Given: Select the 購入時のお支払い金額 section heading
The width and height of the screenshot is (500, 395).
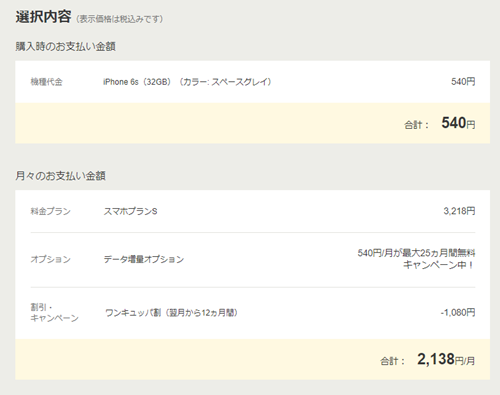Looking at the screenshot, I should pyautogui.click(x=66, y=46).
